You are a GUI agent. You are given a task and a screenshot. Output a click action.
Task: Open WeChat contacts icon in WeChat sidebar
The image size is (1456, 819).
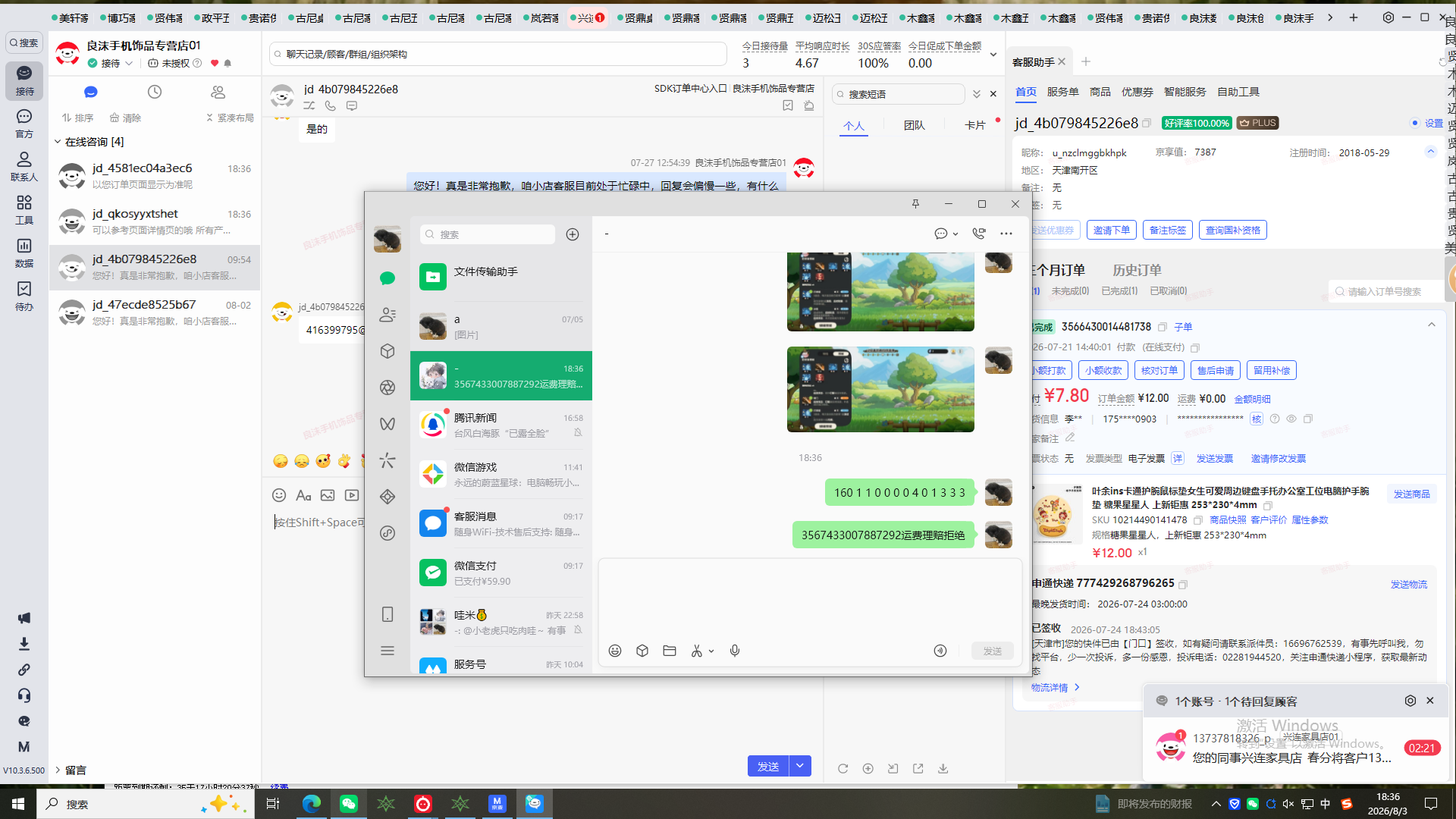coord(388,315)
